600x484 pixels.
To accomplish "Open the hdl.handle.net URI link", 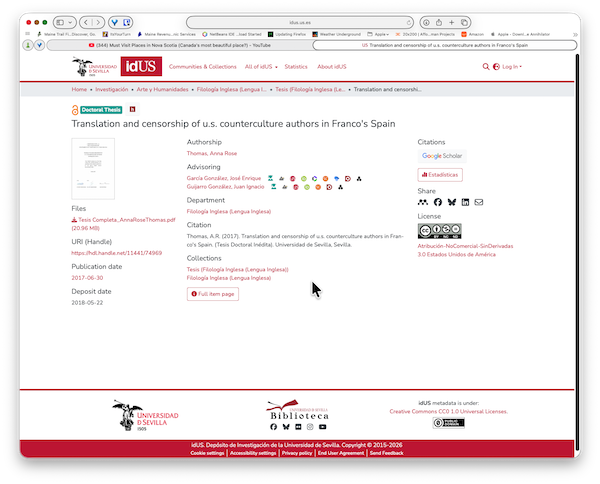I will (x=117, y=253).
